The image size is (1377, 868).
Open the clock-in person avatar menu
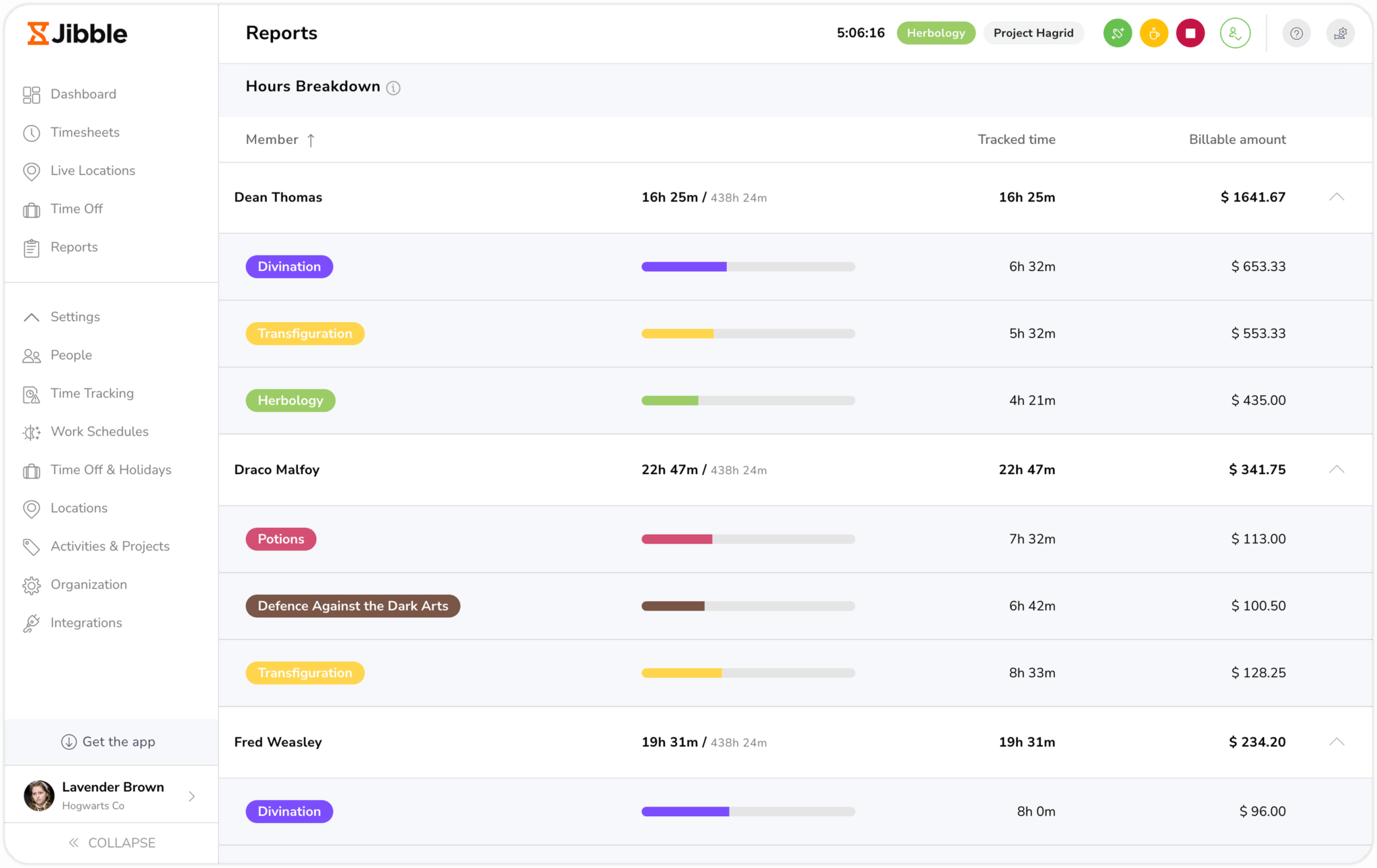tap(1235, 32)
